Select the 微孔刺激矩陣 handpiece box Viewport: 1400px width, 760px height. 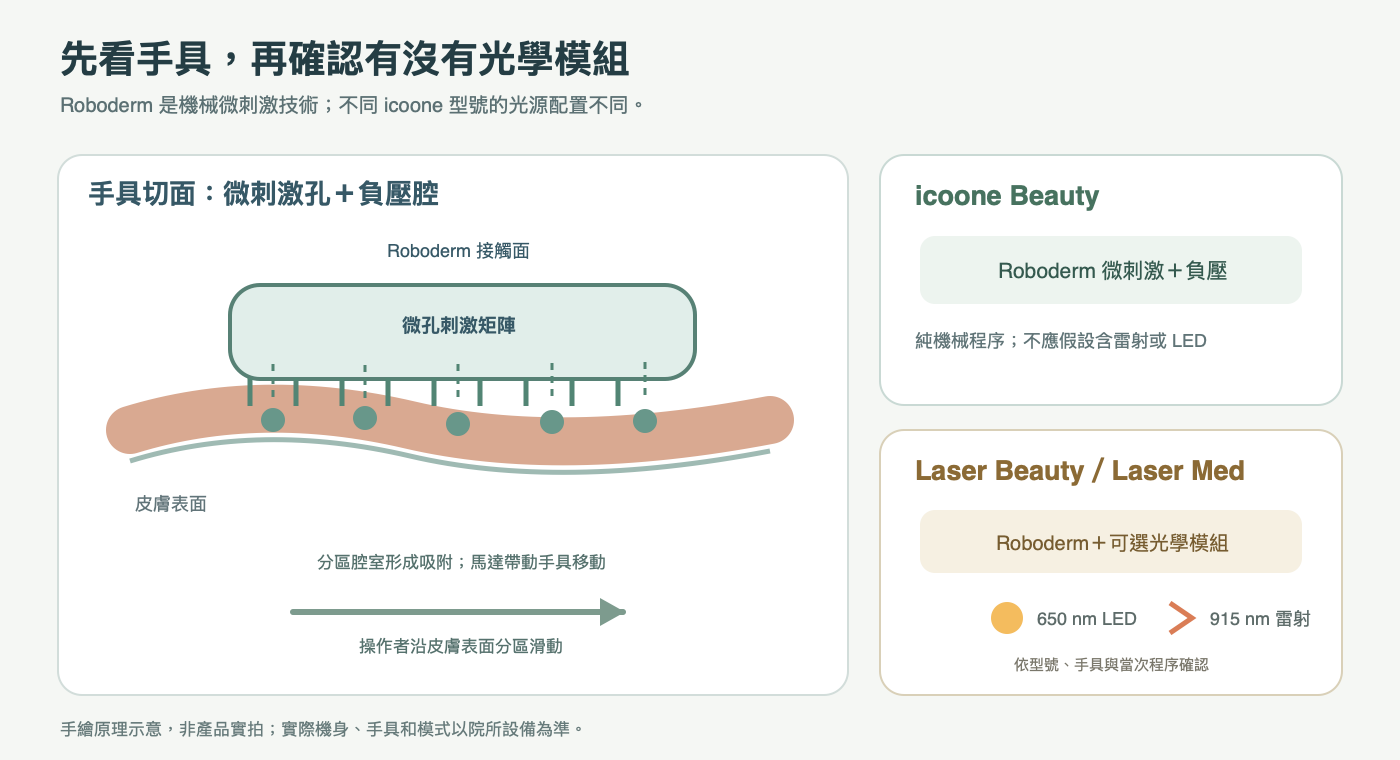462,332
